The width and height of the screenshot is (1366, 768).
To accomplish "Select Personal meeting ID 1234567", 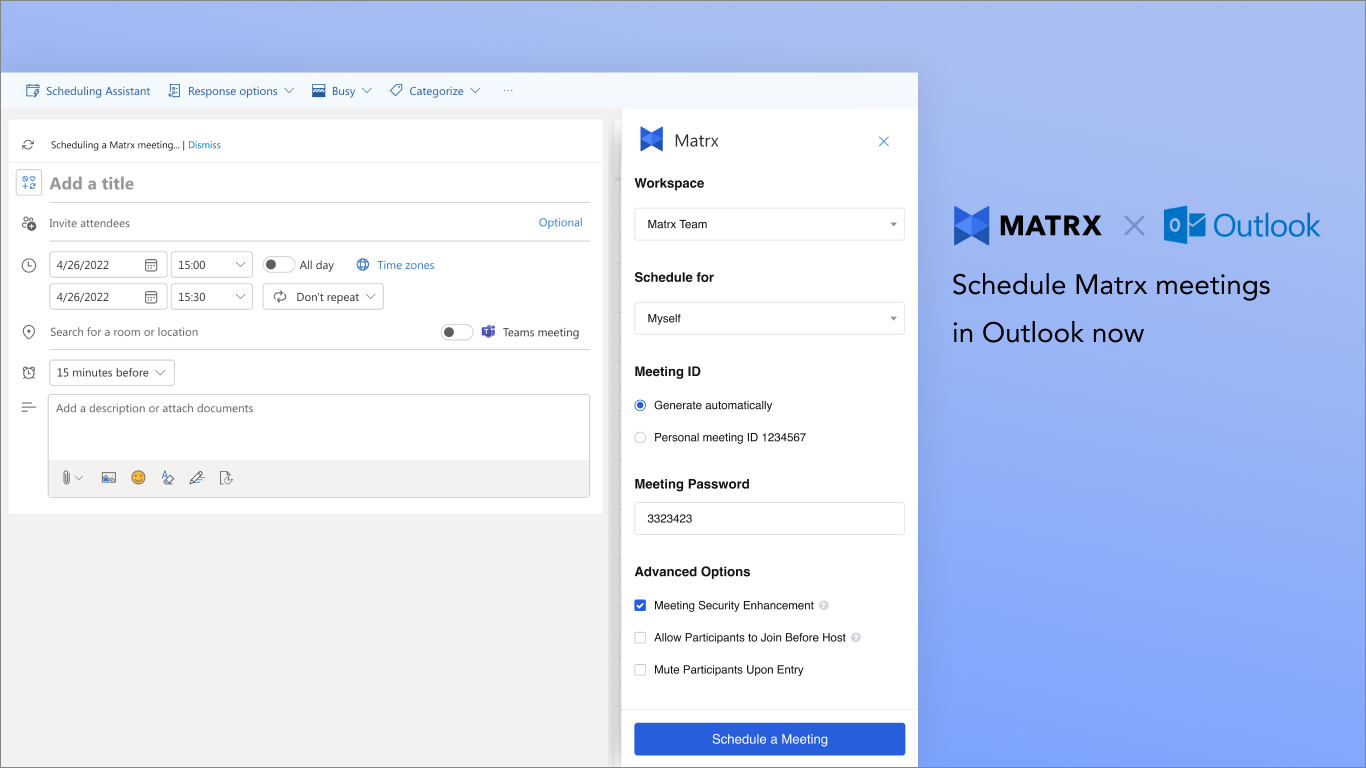I will click(x=640, y=437).
